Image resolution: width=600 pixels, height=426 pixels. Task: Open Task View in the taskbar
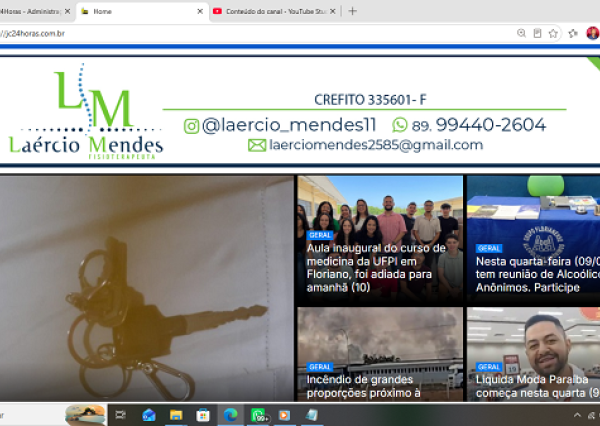(120, 415)
